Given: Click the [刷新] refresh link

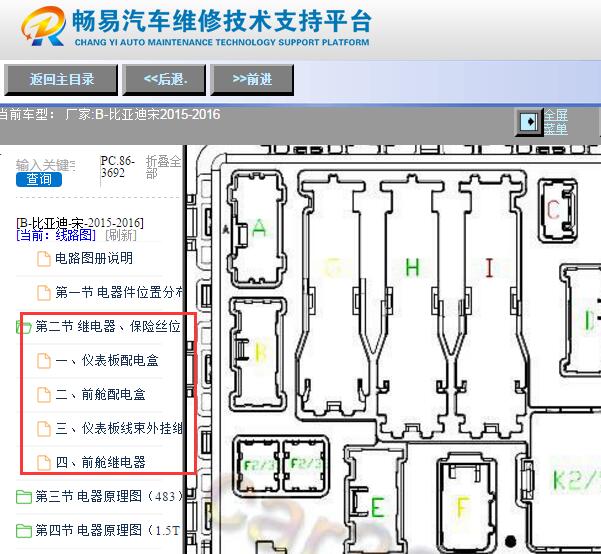Looking at the screenshot, I should click(121, 235).
